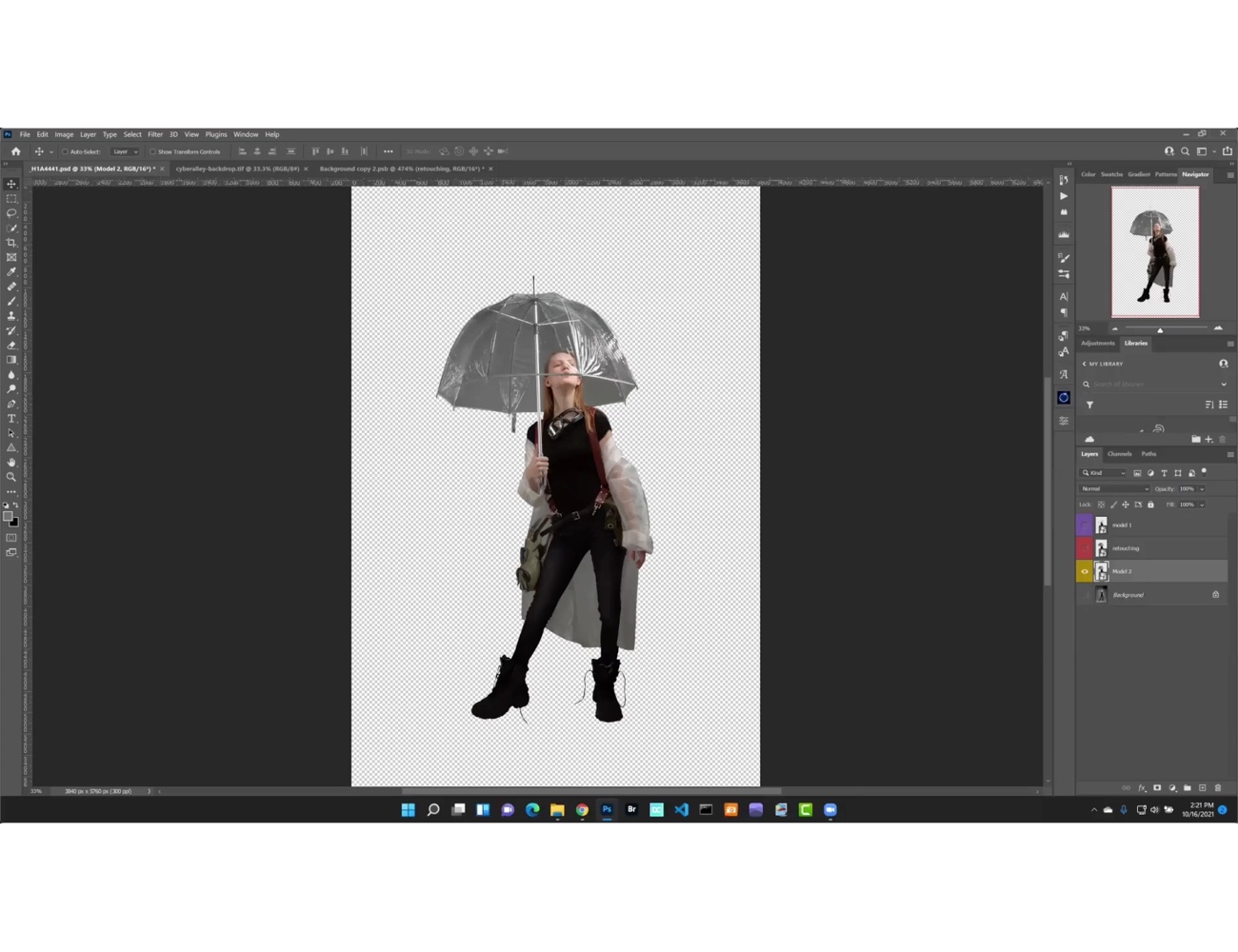Switch to the Channels tab

(x=1120, y=454)
